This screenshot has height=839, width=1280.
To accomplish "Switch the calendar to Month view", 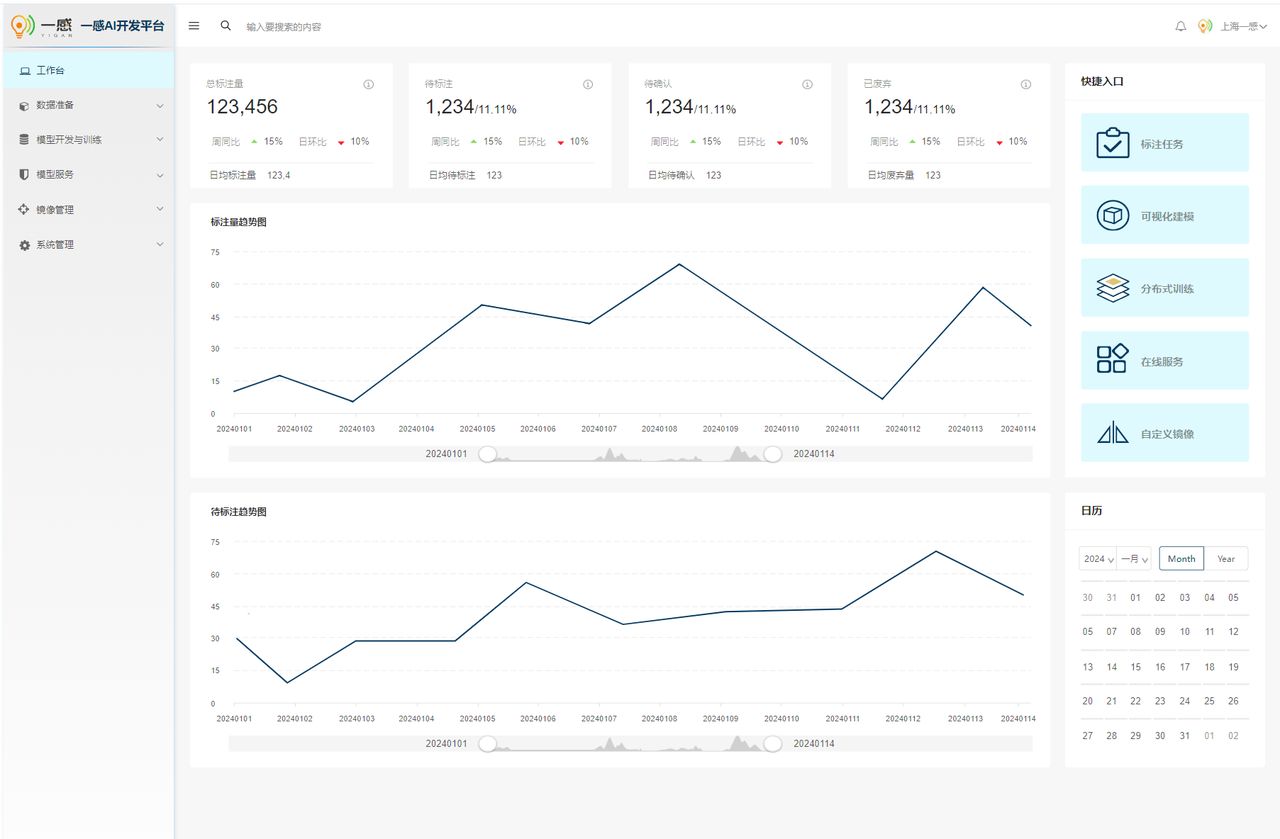I will coord(1181,559).
